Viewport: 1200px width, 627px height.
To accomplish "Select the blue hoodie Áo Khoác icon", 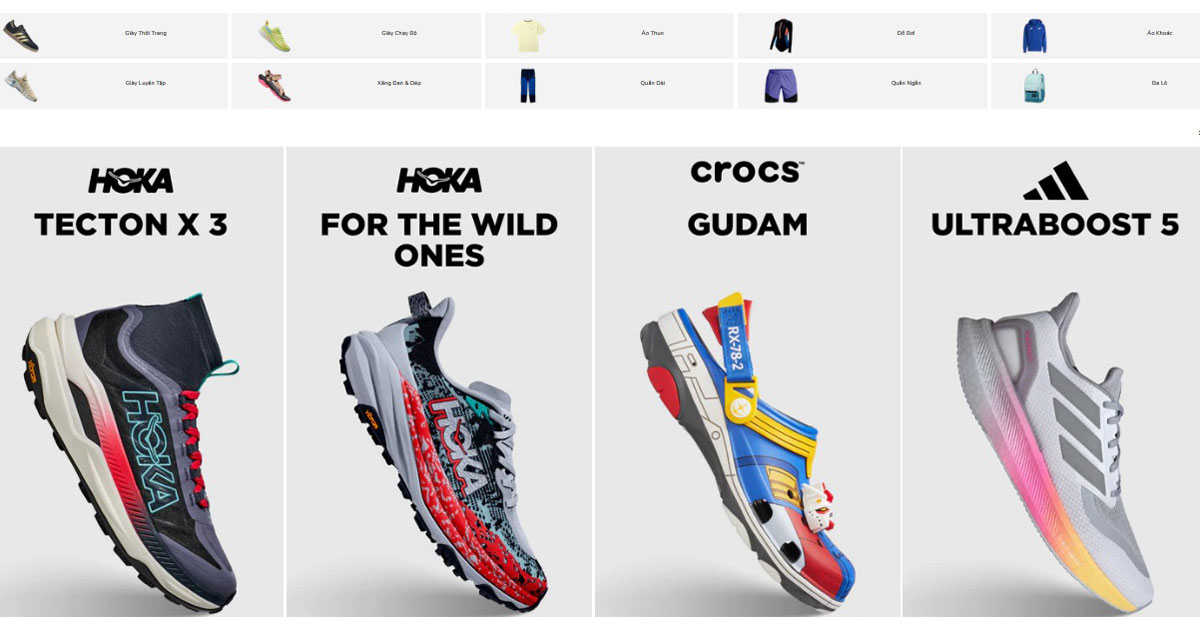I will (1033, 36).
